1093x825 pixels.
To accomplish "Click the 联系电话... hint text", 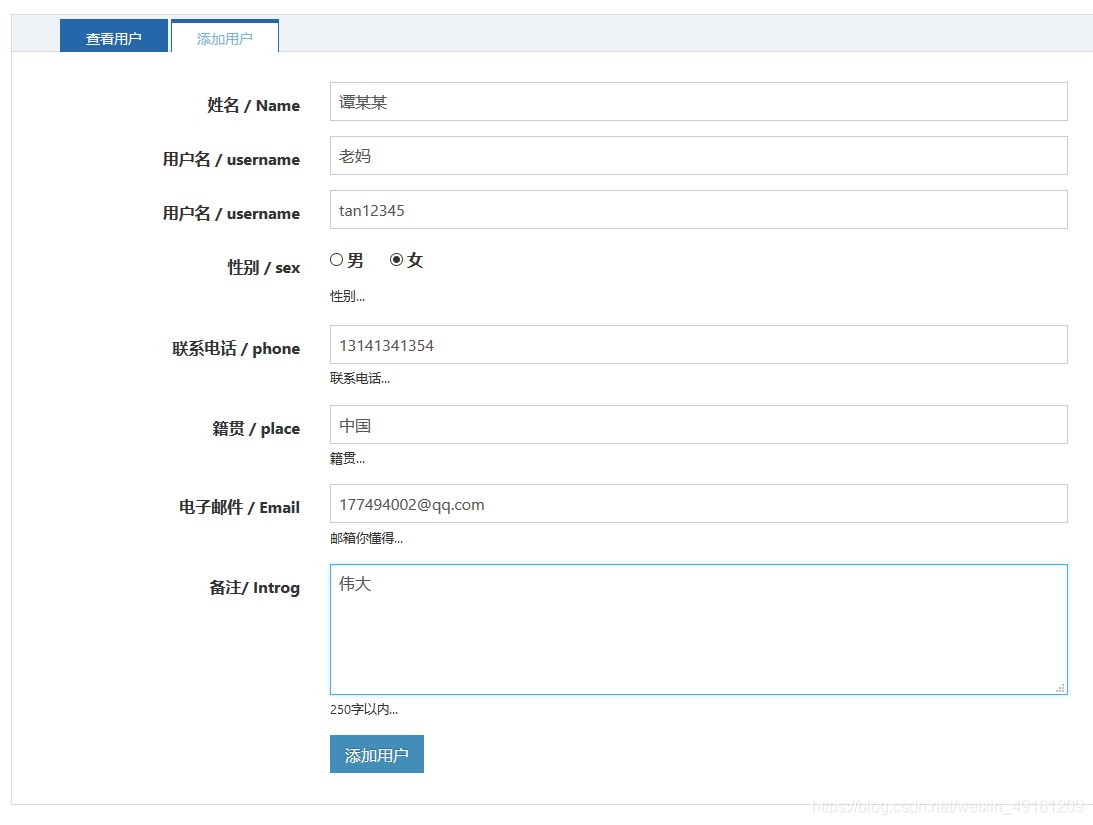I will coord(360,378).
